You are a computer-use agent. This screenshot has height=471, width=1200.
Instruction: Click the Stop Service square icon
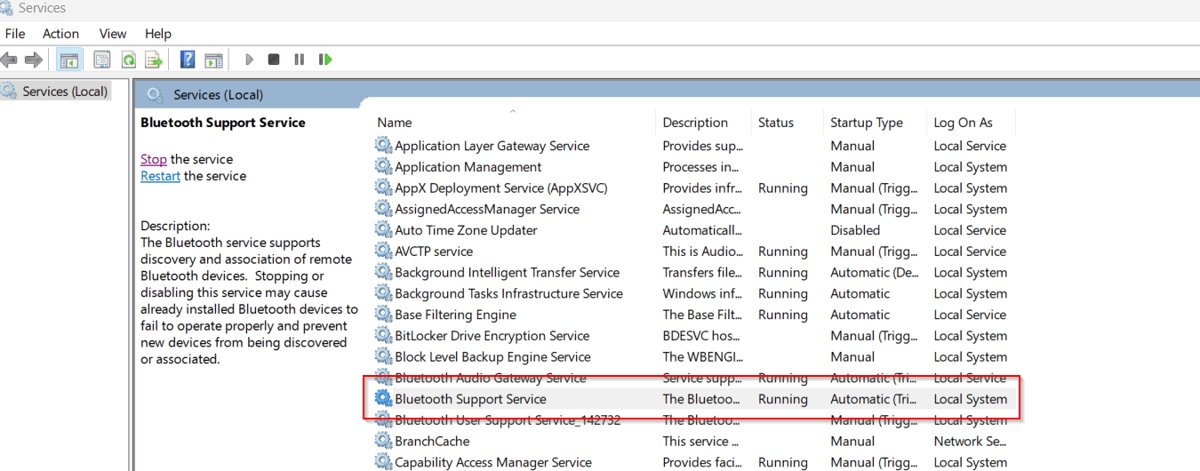click(x=273, y=60)
